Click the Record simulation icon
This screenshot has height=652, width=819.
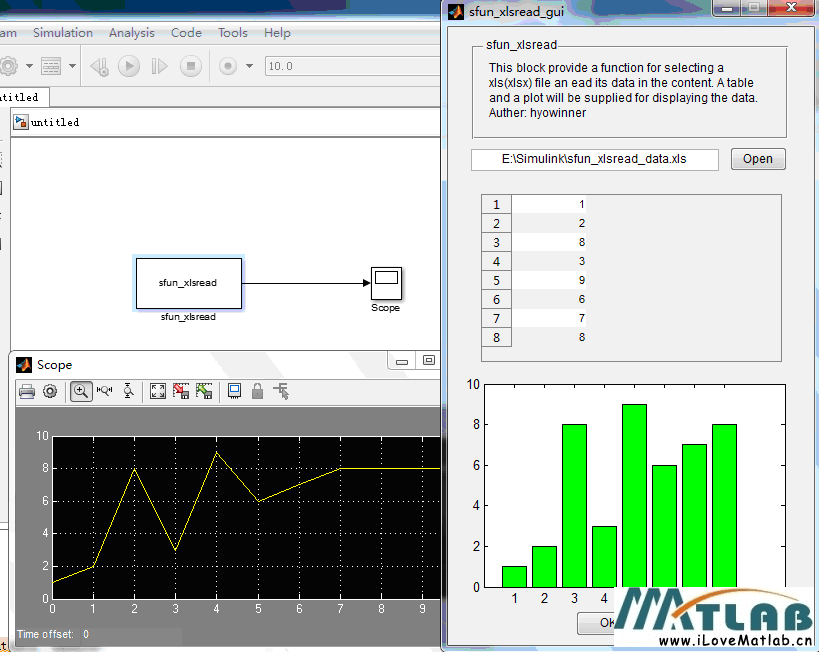228,66
